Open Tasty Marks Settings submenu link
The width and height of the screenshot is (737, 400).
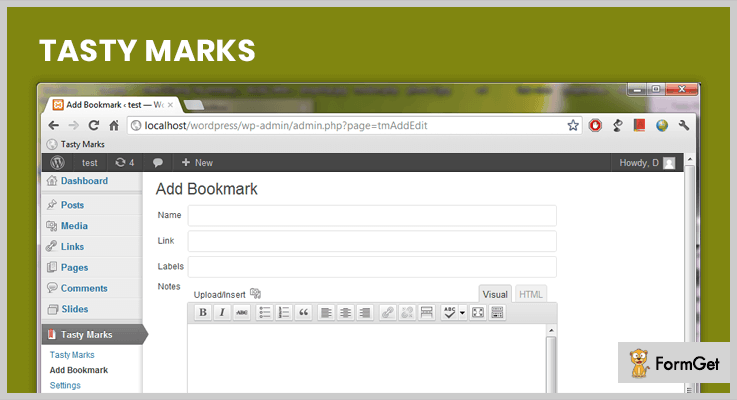pos(65,385)
